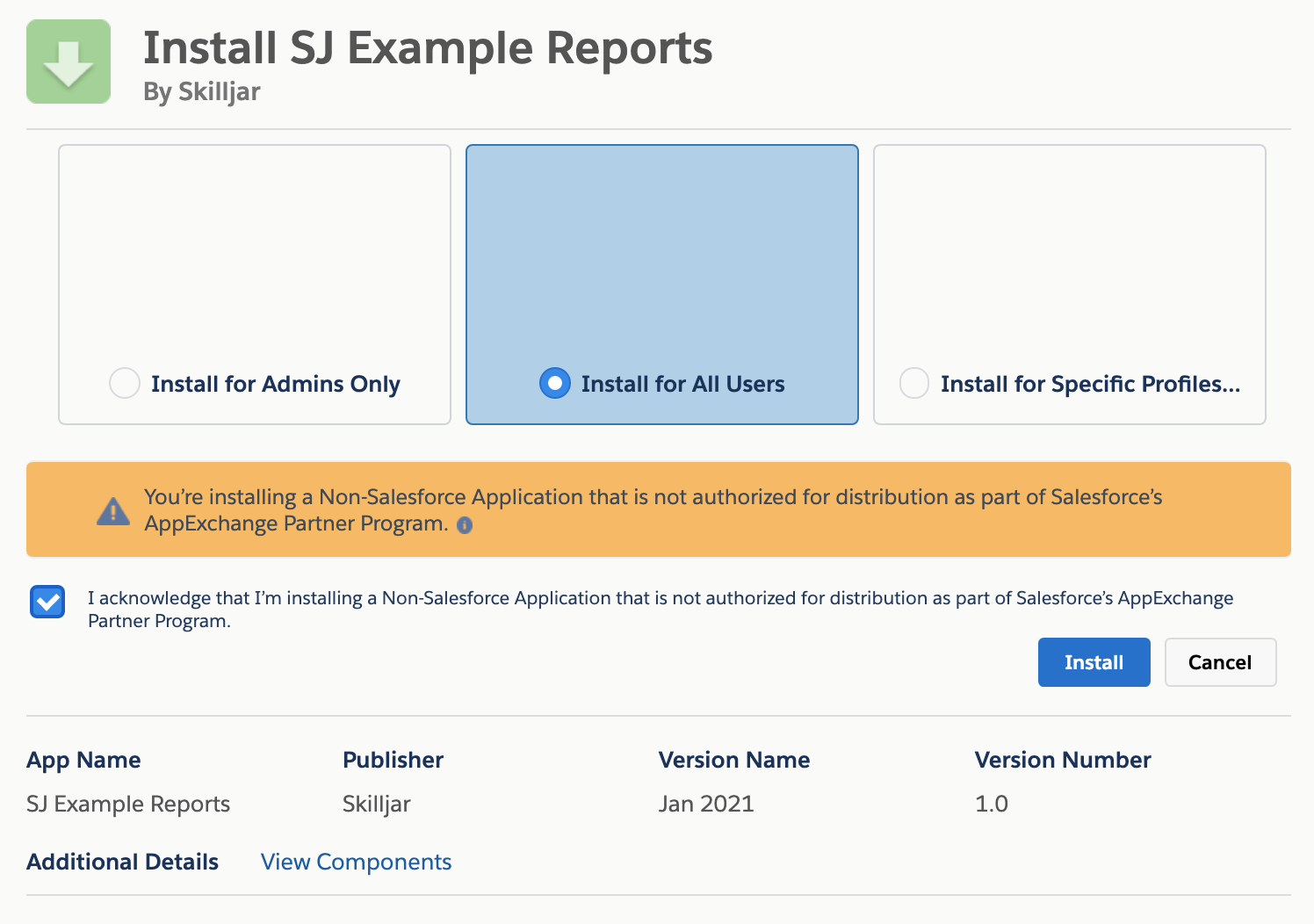Viewport: 1314px width, 924px height.
Task: Click the SJ Example Reports app name value
Action: (128, 804)
